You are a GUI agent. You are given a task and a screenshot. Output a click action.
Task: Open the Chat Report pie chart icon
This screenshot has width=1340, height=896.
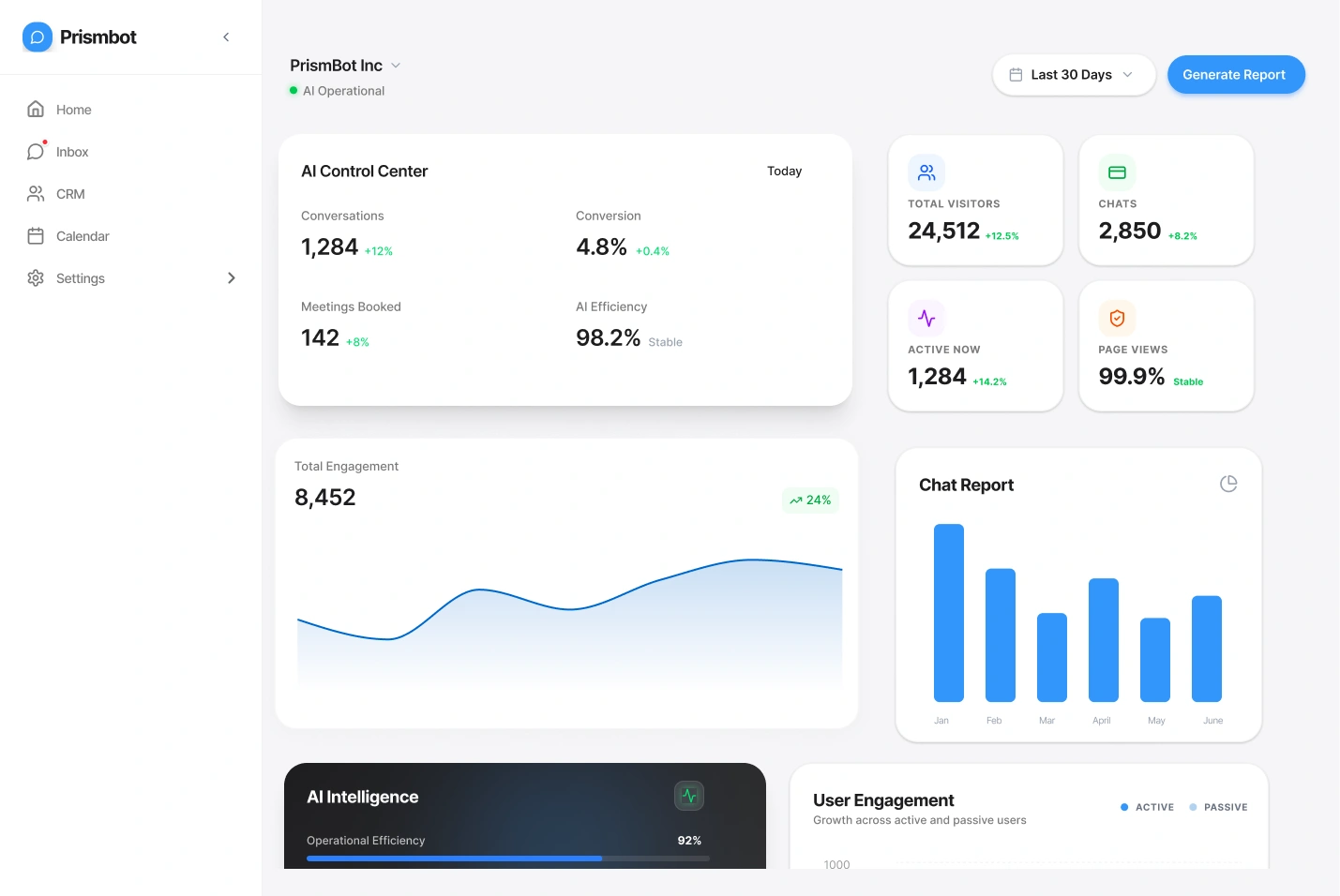coord(1228,484)
